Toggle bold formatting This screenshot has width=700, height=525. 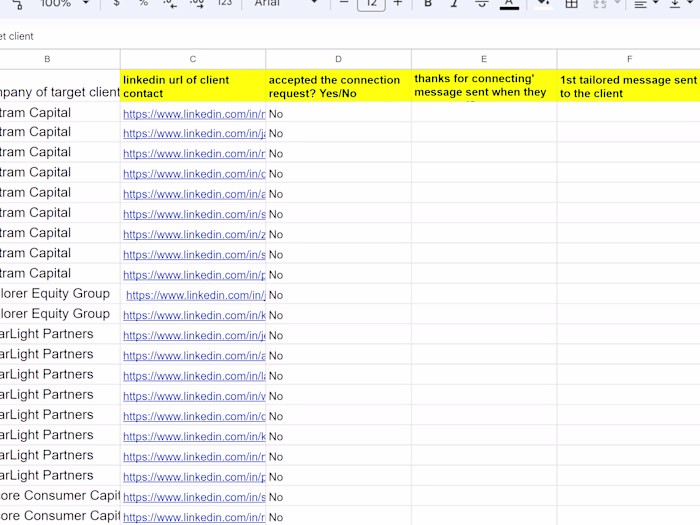point(428,3)
